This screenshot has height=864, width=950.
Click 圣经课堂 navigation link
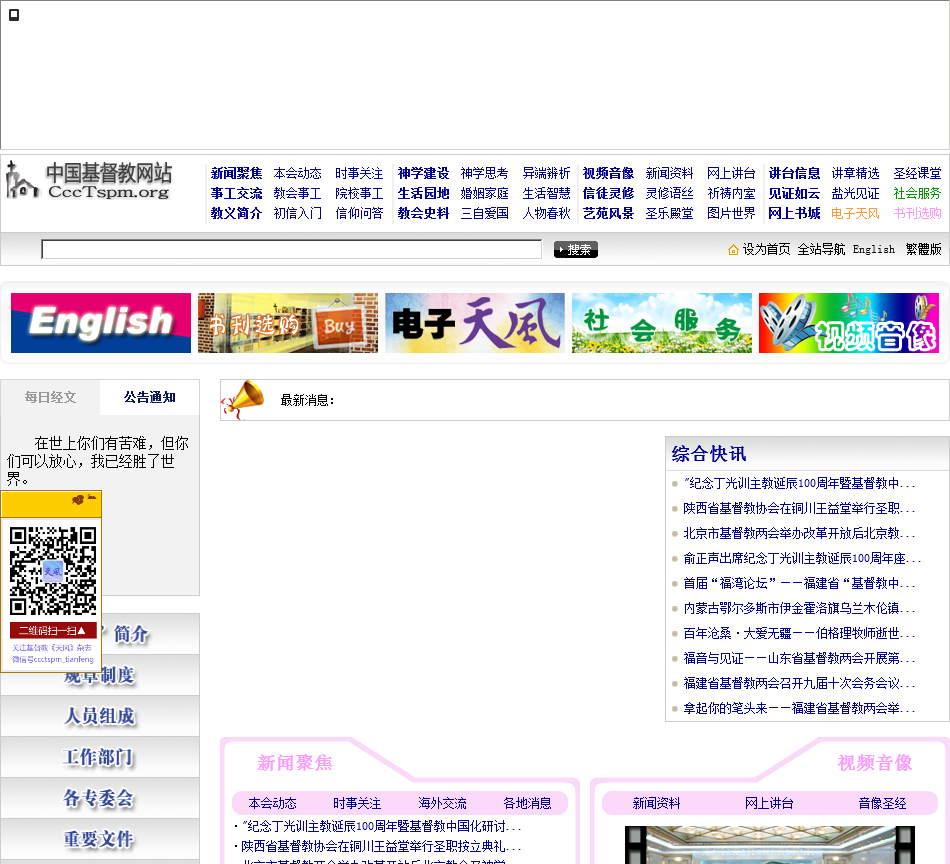pyautogui.click(x=917, y=173)
